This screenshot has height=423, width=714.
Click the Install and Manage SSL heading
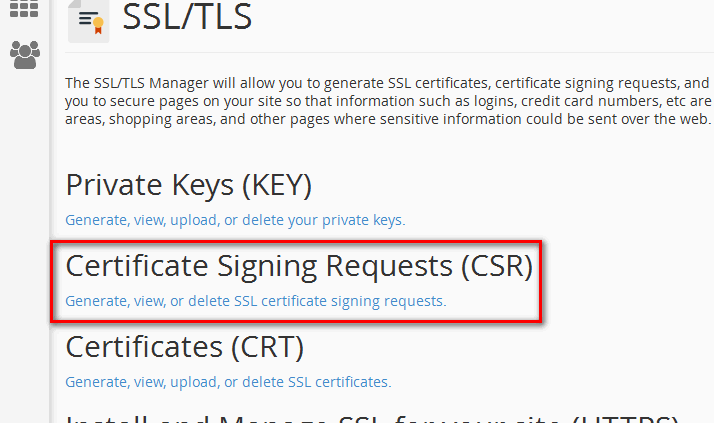372,417
